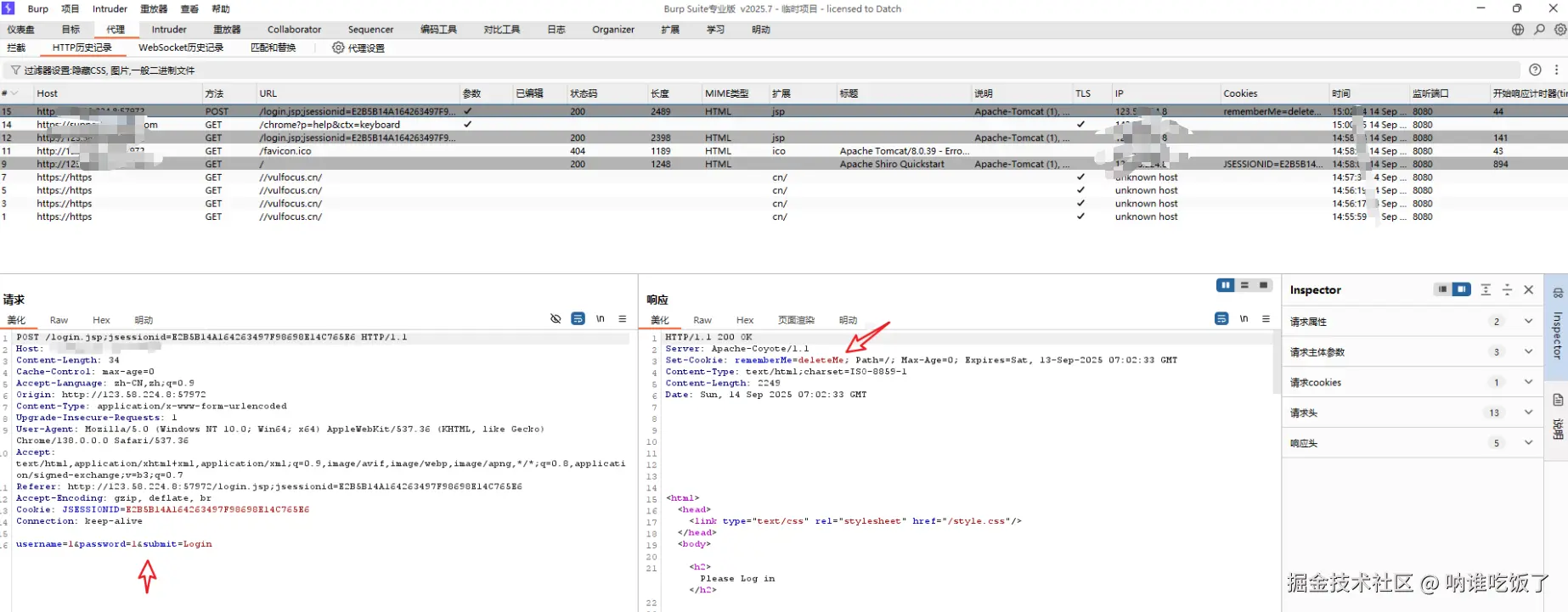Switch to the 仪表盘 tab

click(21, 29)
